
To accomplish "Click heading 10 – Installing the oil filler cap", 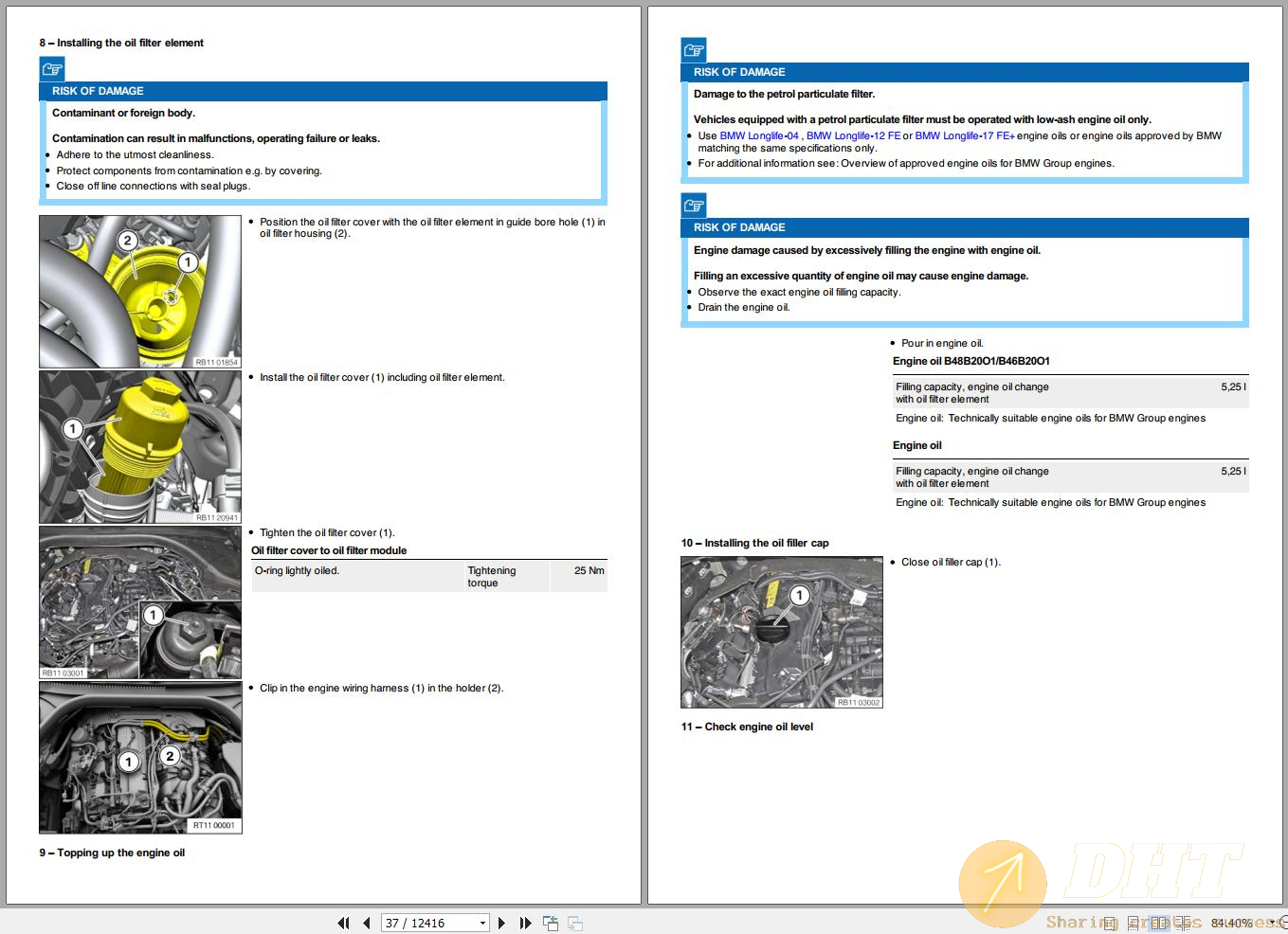I will coord(754,543).
